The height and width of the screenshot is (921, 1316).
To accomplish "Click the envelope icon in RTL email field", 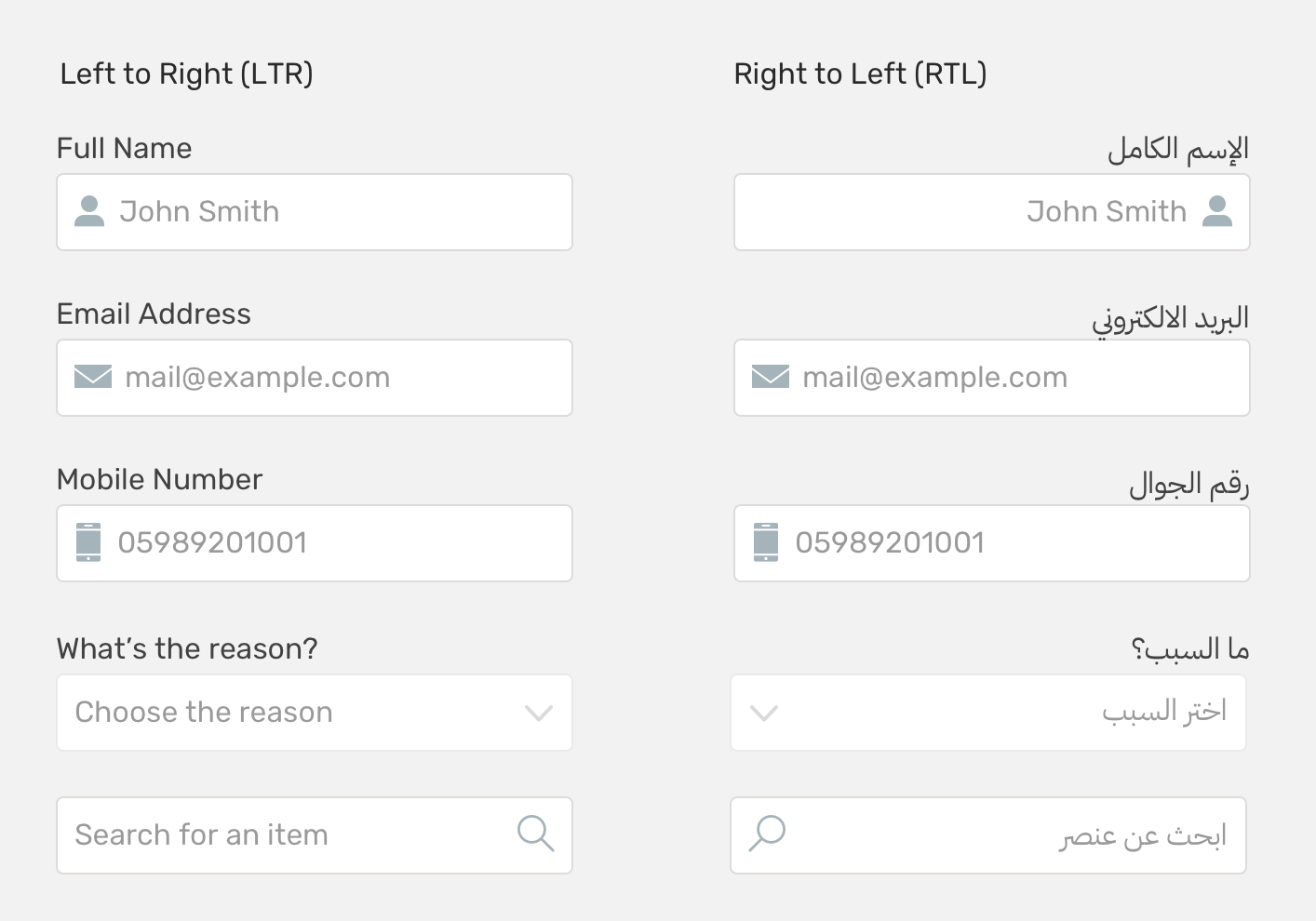I will [771, 377].
